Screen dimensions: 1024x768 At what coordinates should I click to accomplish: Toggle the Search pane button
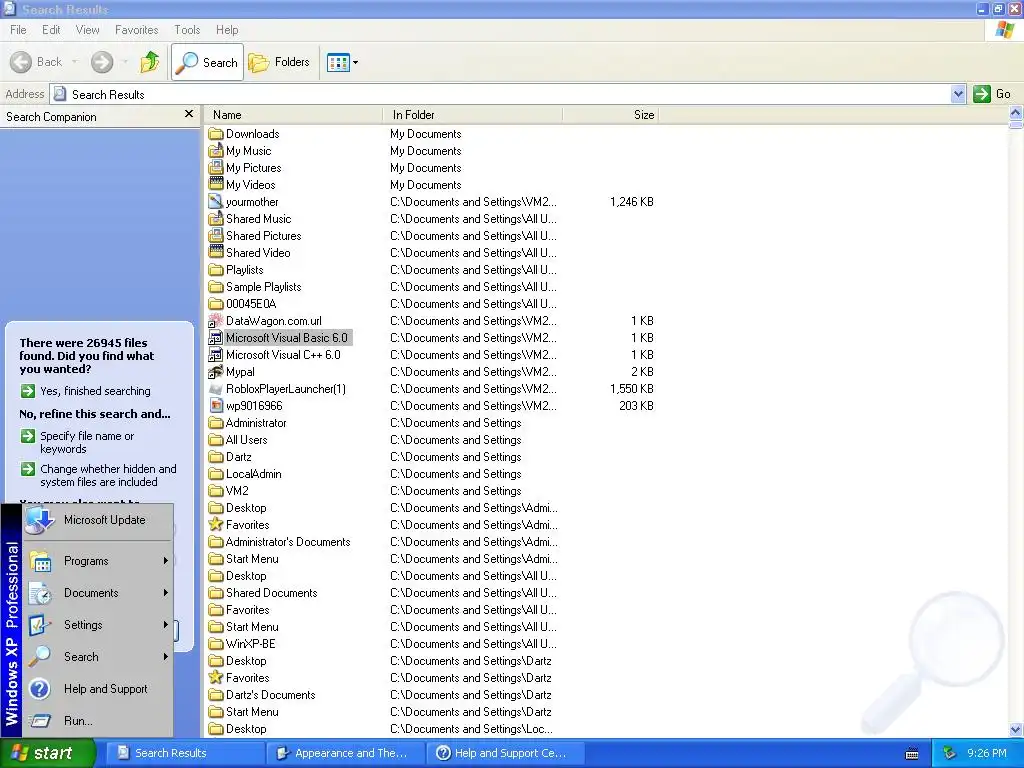207,62
